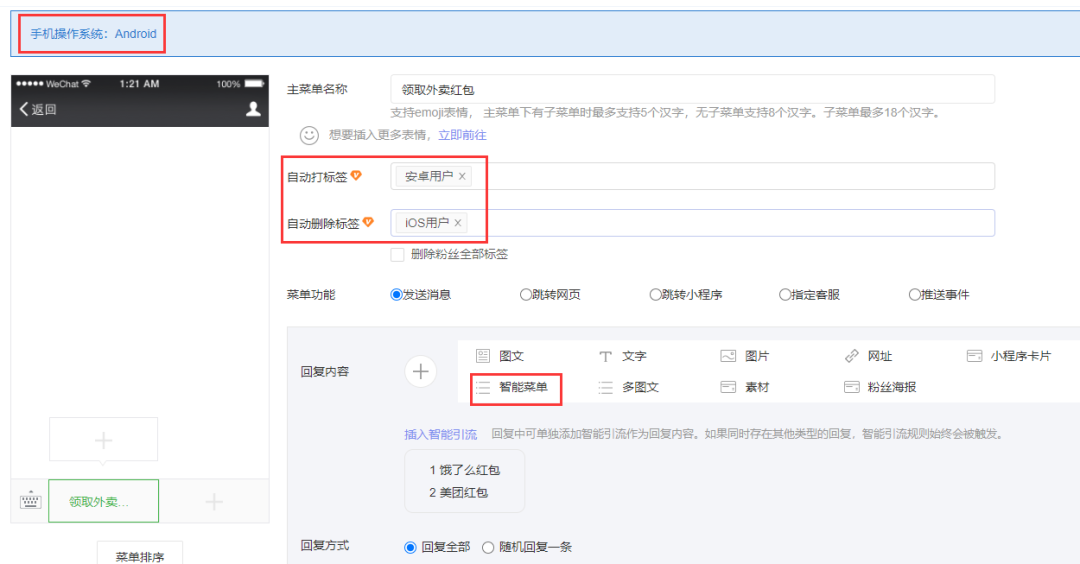Choose the 粉丝海报 reply type
Image resolution: width=1080 pixels, height=564 pixels.
pos(880,387)
